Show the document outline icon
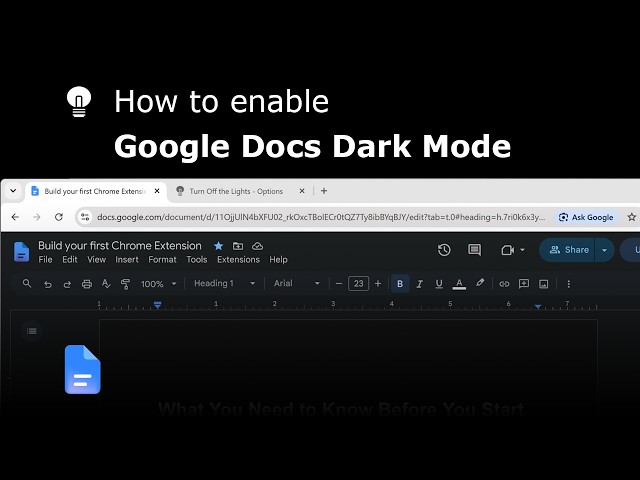This screenshot has width=640, height=480. pos(31,331)
